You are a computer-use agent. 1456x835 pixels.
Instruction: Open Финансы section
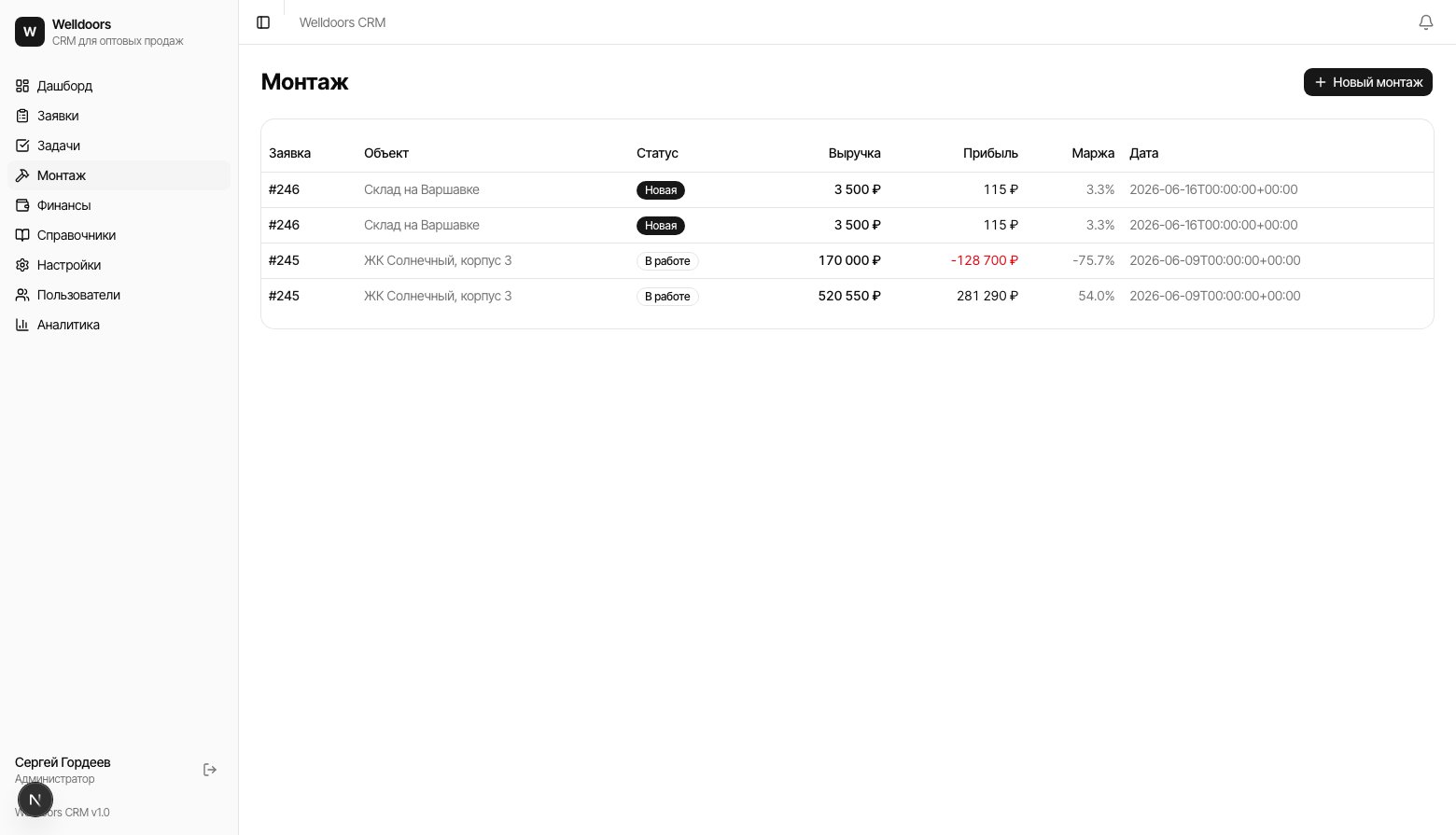coord(119,205)
